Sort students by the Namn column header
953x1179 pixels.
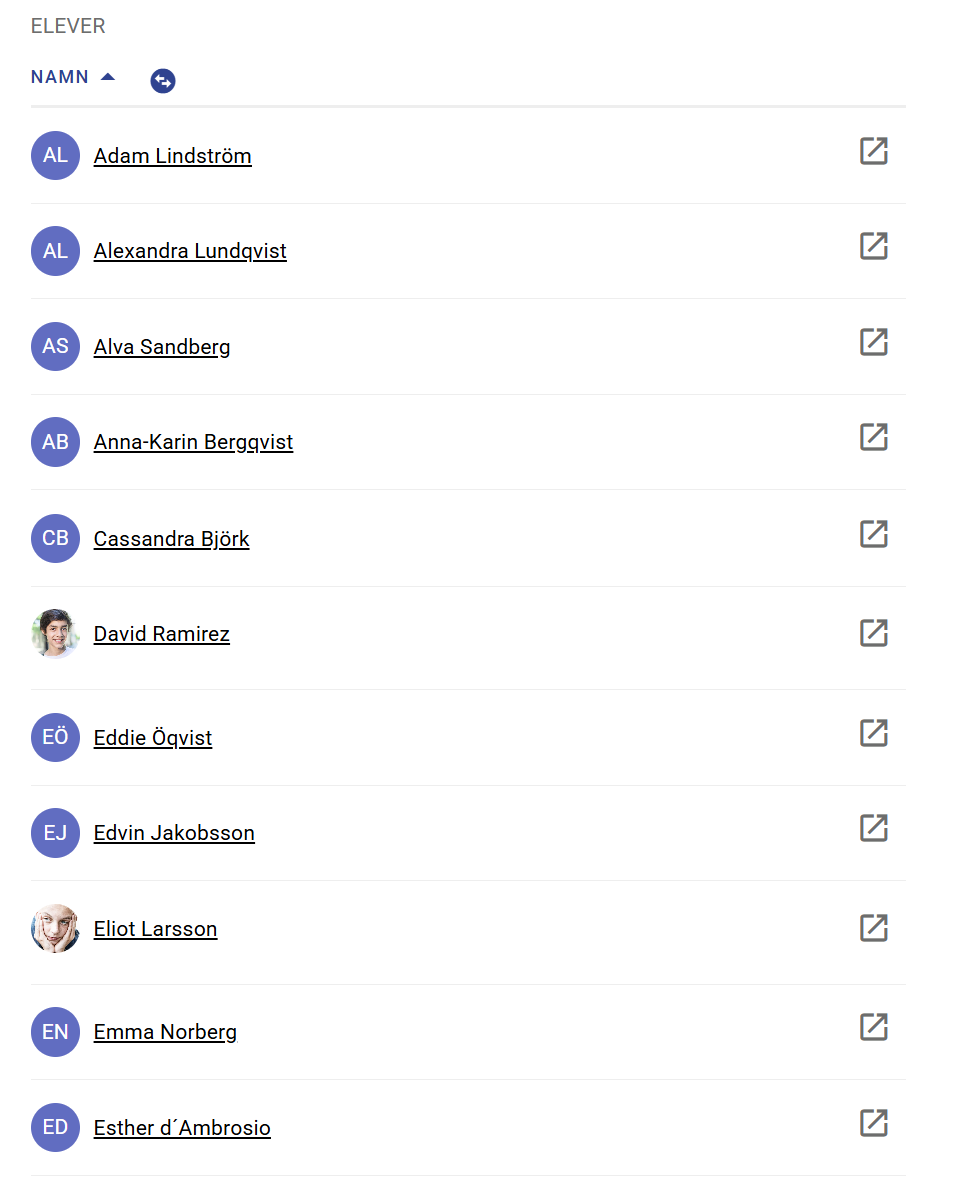click(x=60, y=77)
